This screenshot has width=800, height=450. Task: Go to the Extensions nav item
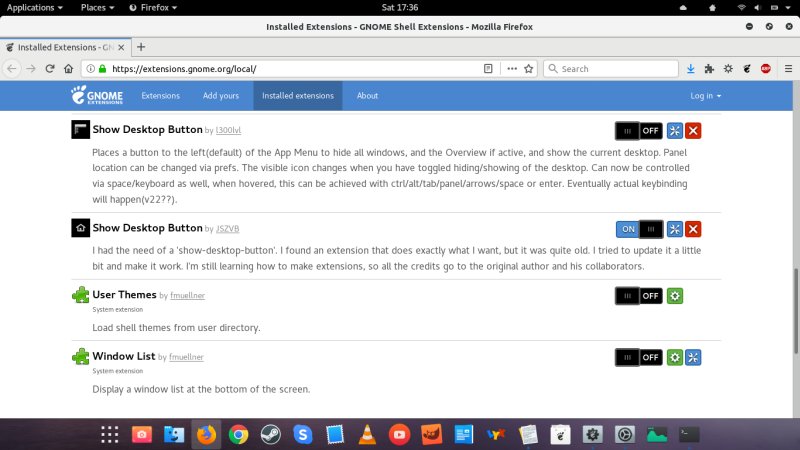161,95
